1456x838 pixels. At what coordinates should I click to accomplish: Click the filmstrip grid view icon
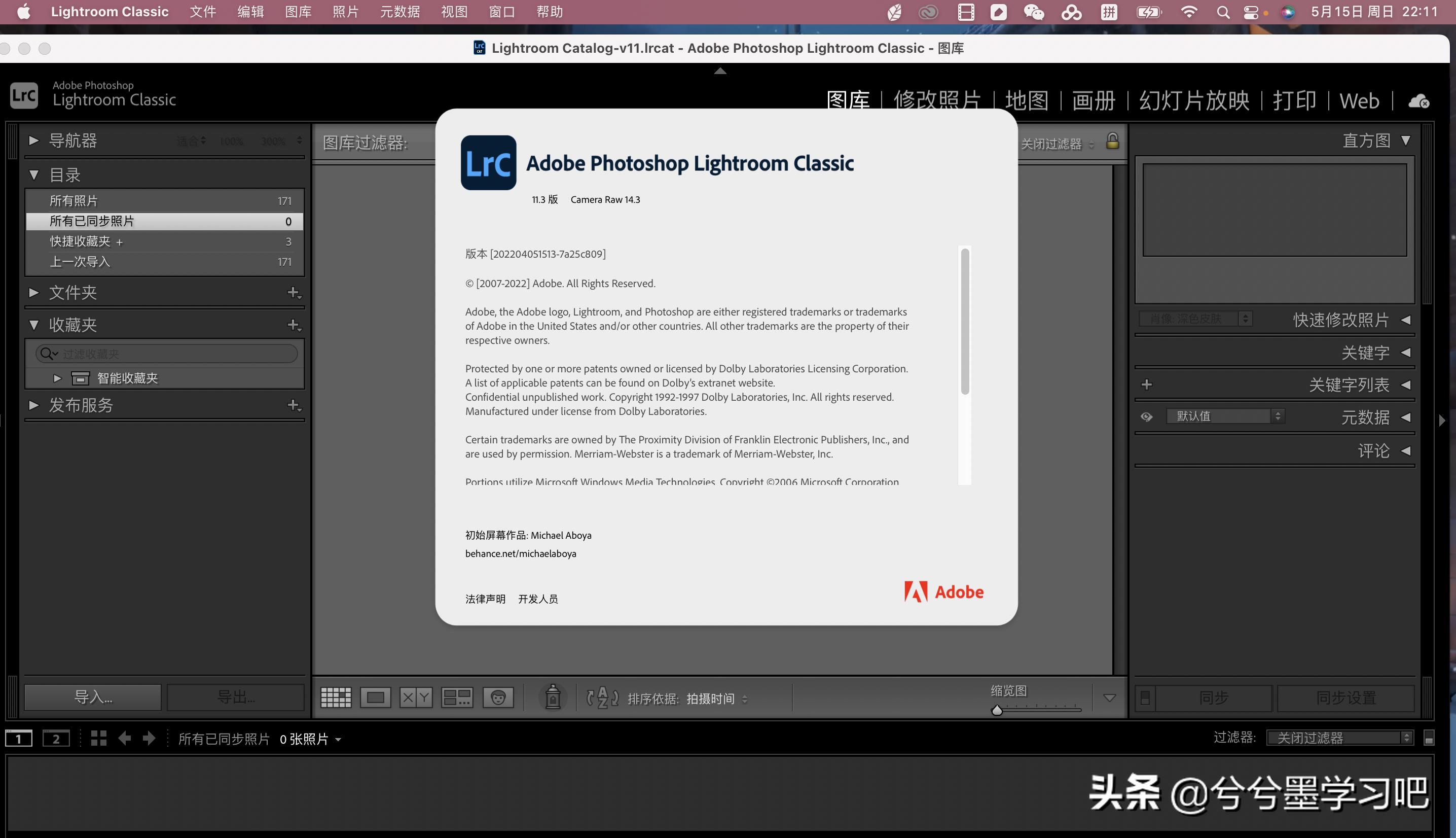click(x=99, y=738)
